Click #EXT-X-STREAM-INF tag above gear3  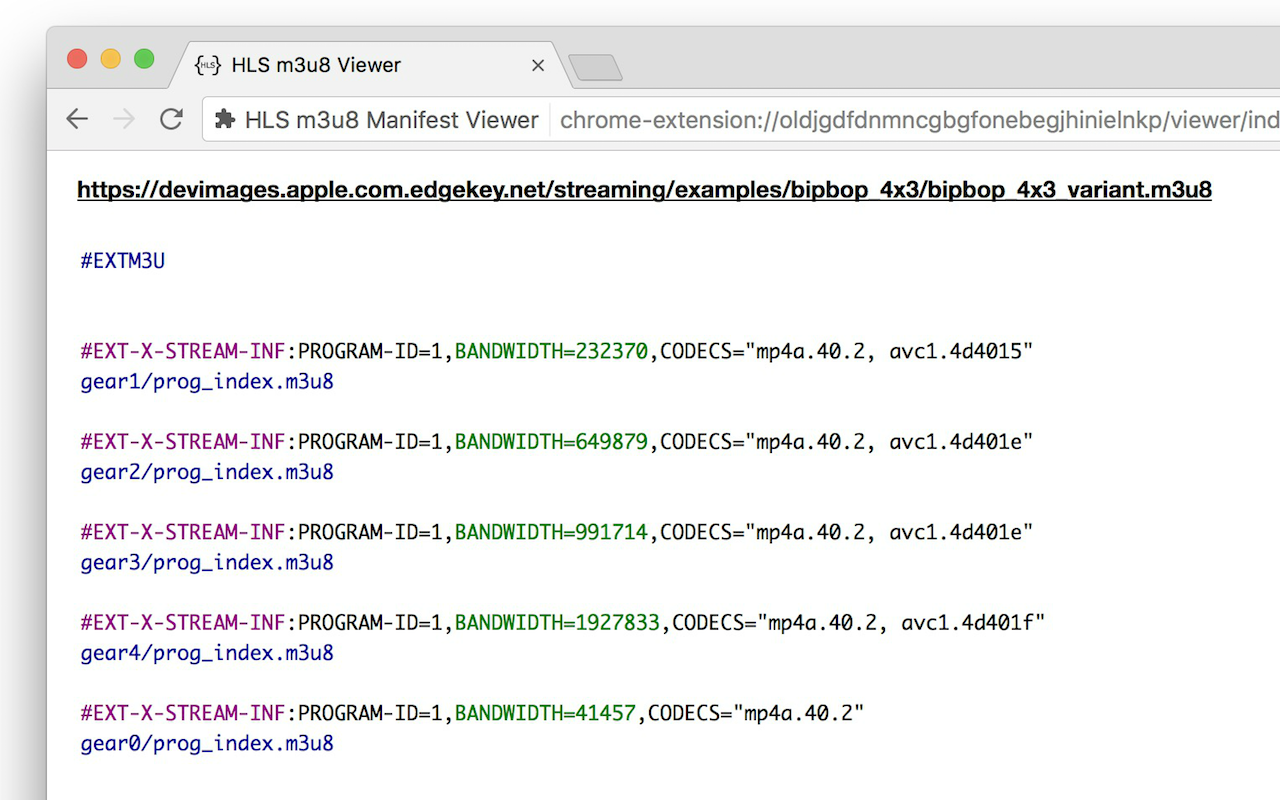point(183,532)
